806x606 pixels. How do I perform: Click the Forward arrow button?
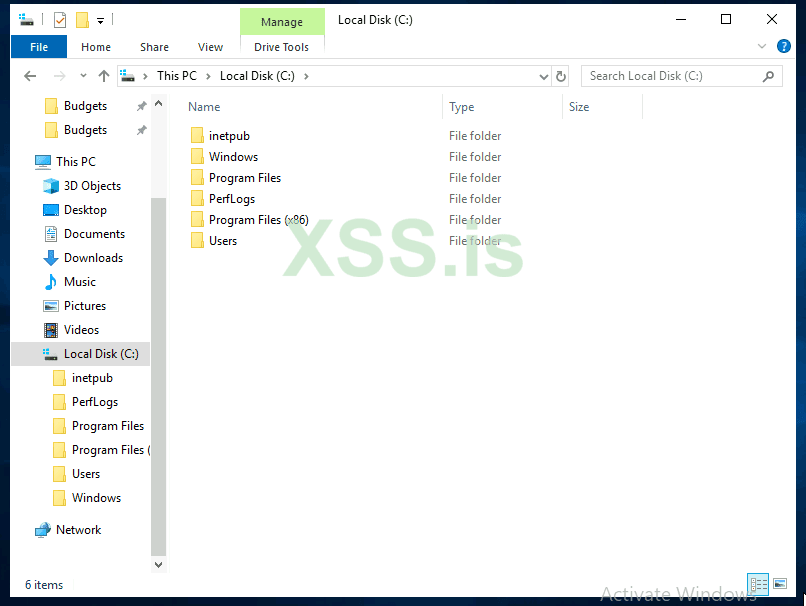[x=60, y=76]
